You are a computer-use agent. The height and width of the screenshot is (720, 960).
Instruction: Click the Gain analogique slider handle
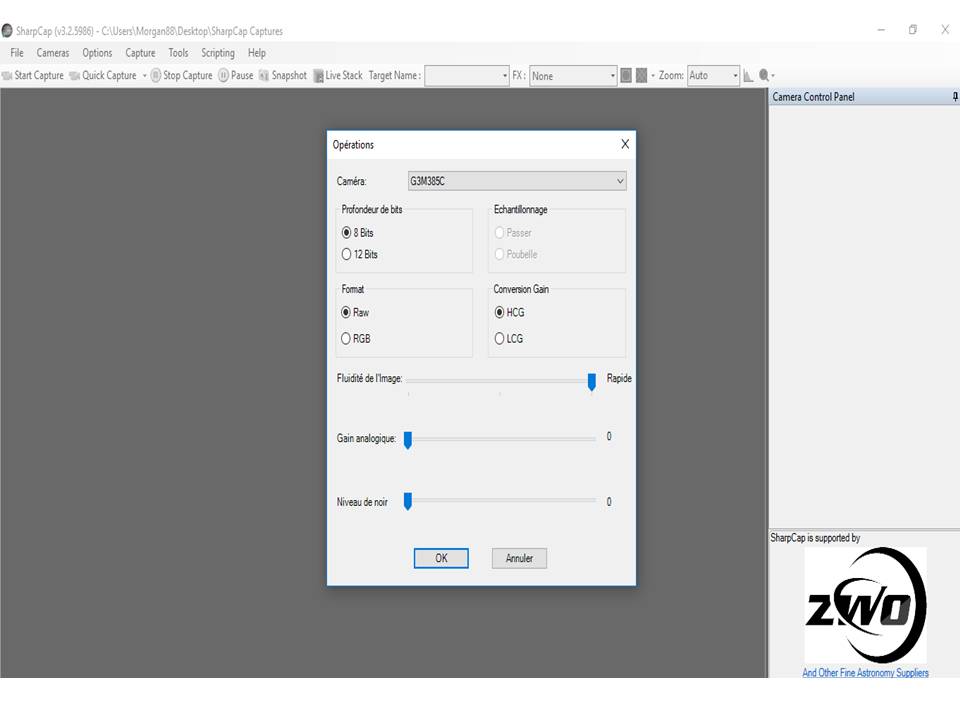pyautogui.click(x=408, y=439)
